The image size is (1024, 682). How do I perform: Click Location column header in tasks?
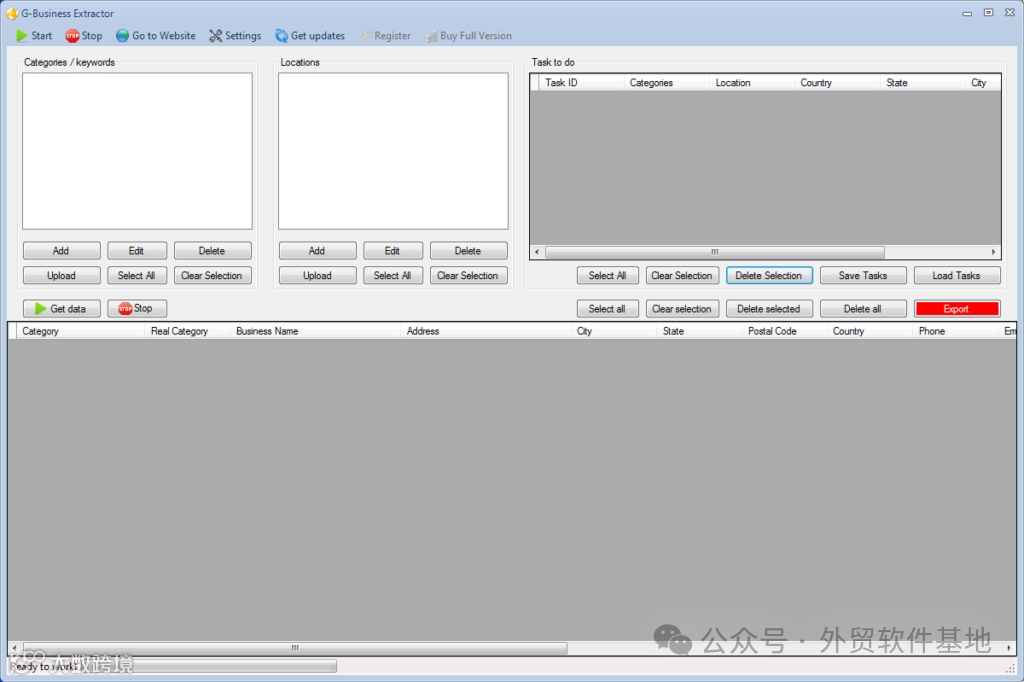(752, 83)
